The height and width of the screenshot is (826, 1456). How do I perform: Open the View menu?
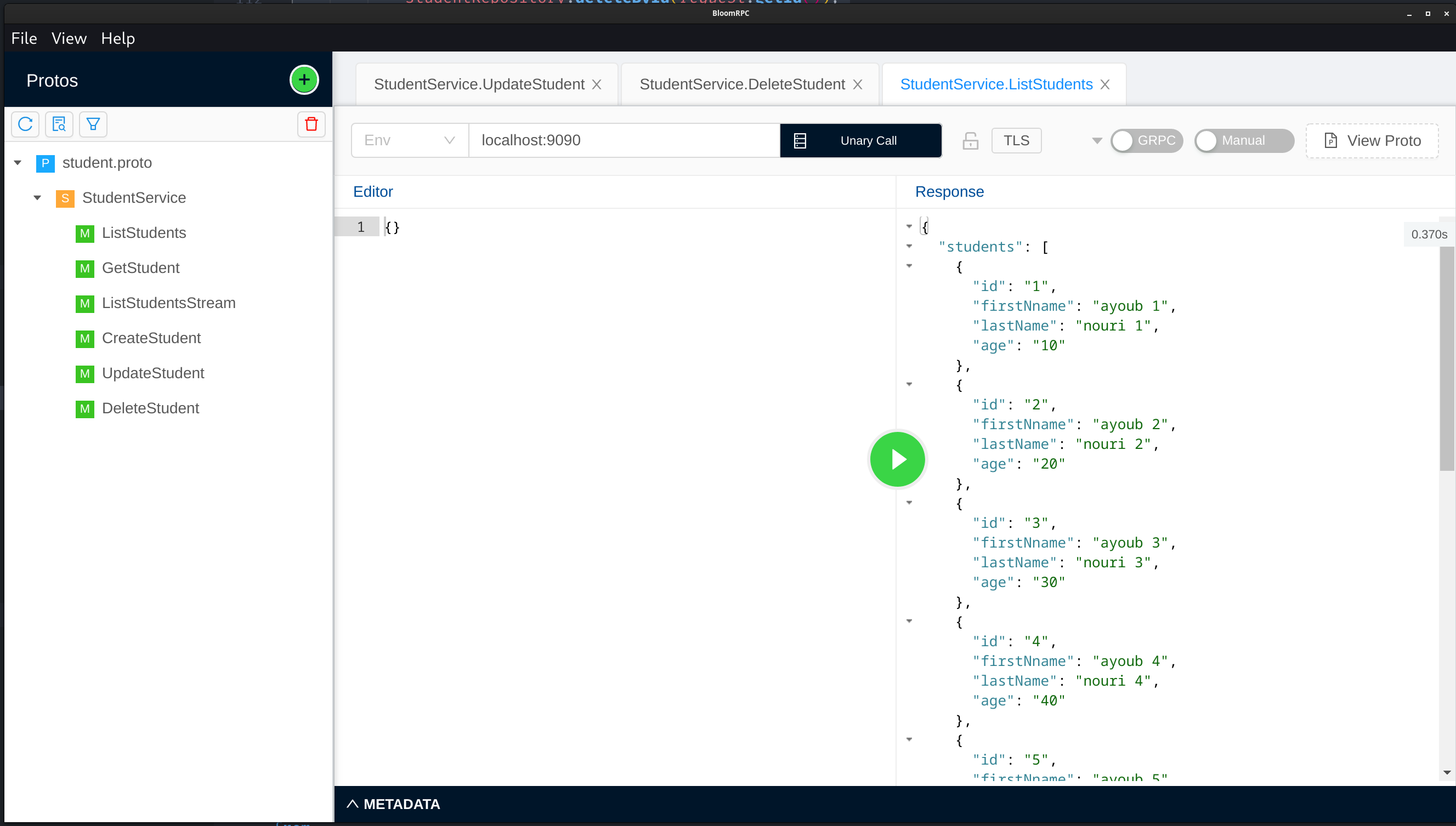[x=69, y=38]
